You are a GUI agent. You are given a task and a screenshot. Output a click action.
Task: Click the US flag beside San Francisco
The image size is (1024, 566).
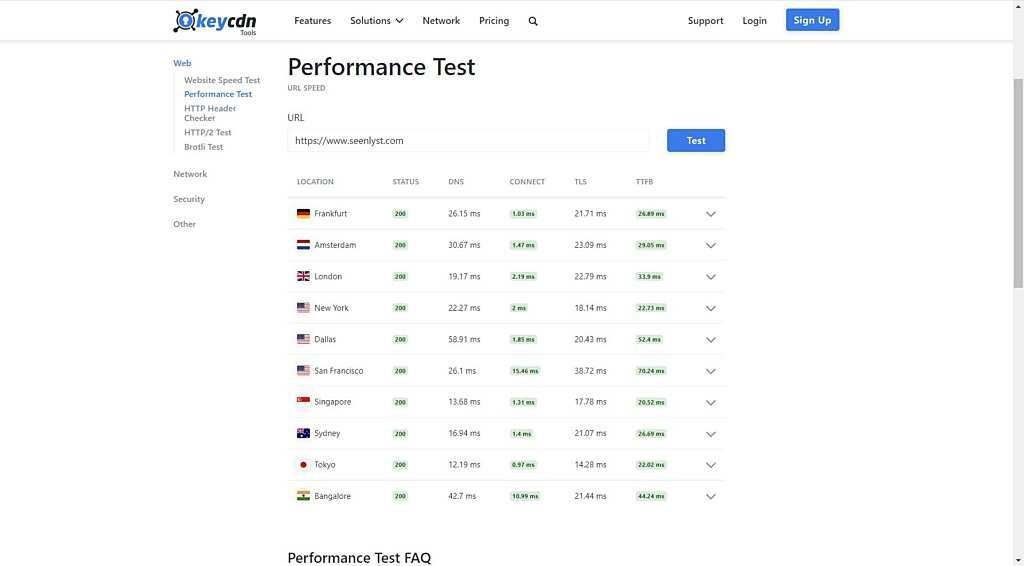tap(303, 370)
